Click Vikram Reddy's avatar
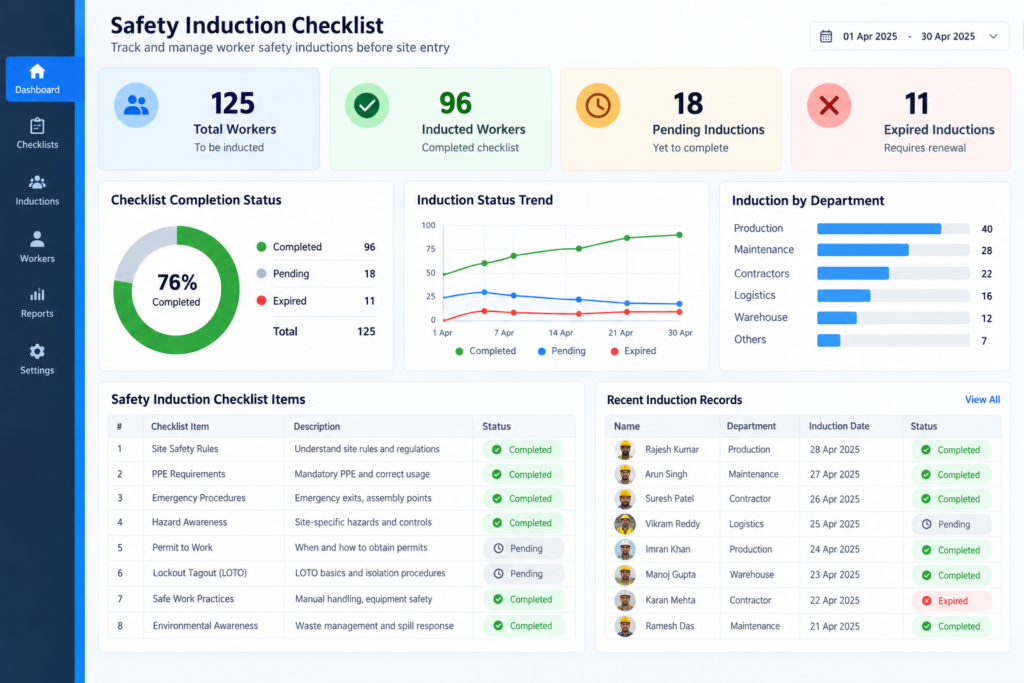Viewport: 1024px width, 683px height. click(625, 524)
